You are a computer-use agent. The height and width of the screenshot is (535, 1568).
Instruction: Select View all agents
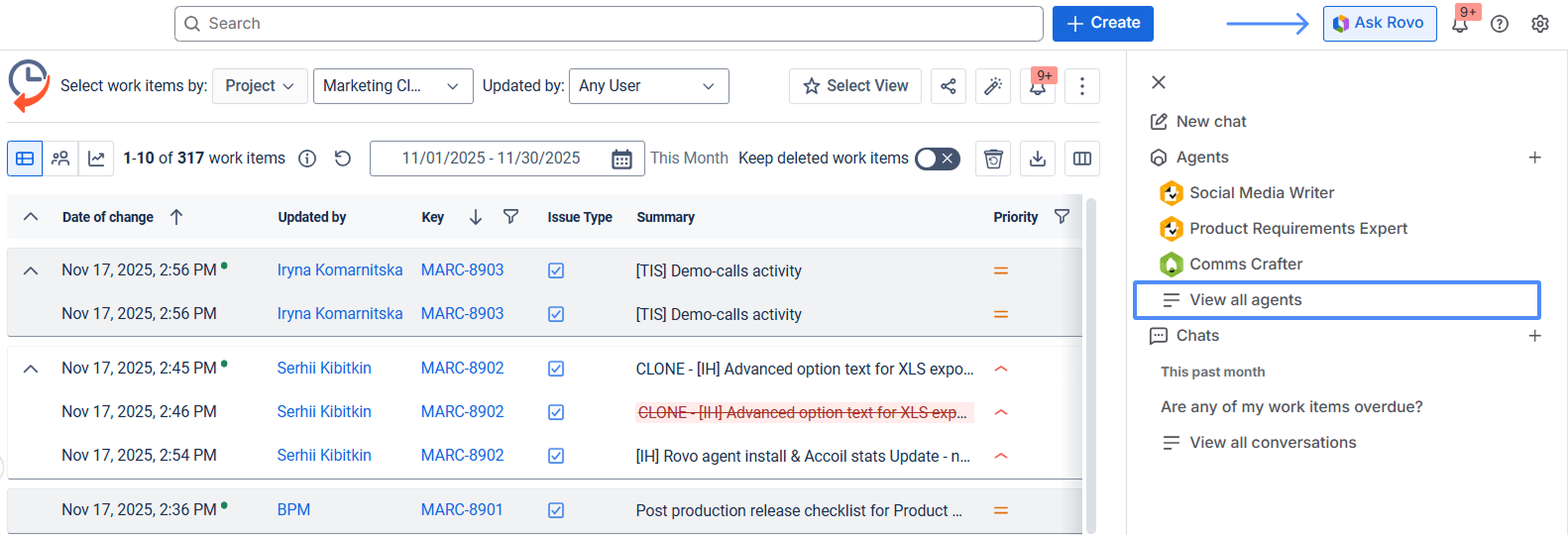click(x=1245, y=300)
